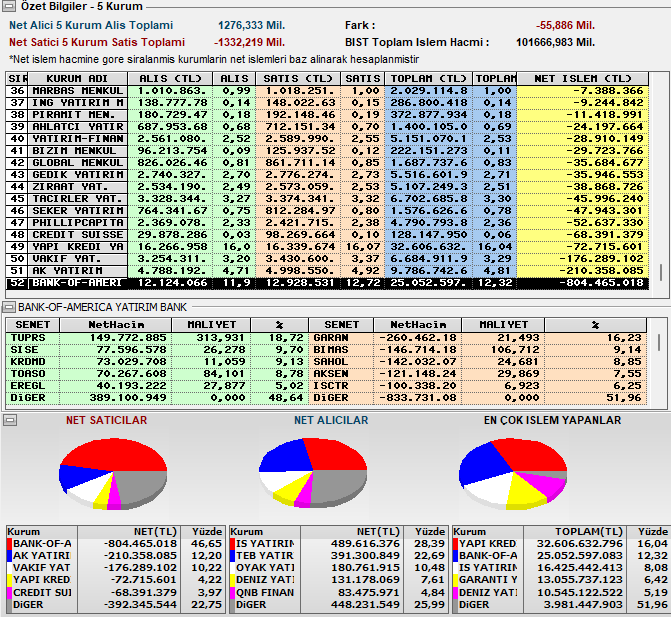This screenshot has height=617, width=671.
Task: Collapse the BANK-OF-AMERICA YATIRIM BANK panel
Action: click(x=9, y=307)
